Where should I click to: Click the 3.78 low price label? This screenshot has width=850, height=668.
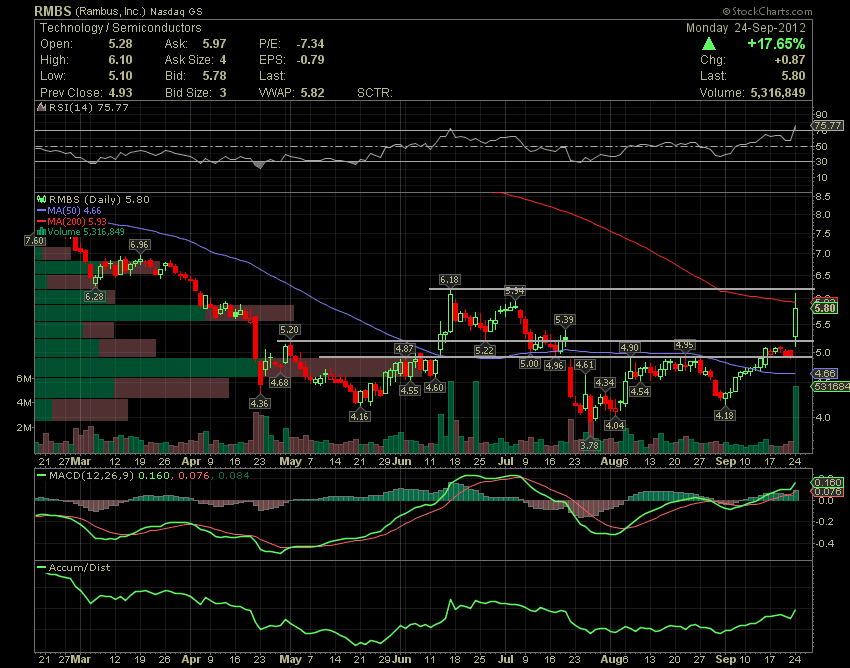click(x=589, y=446)
